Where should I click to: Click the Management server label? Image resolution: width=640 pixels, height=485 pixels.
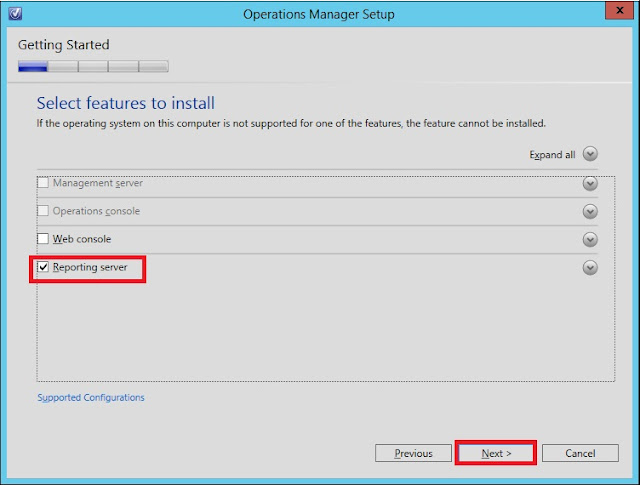98,183
